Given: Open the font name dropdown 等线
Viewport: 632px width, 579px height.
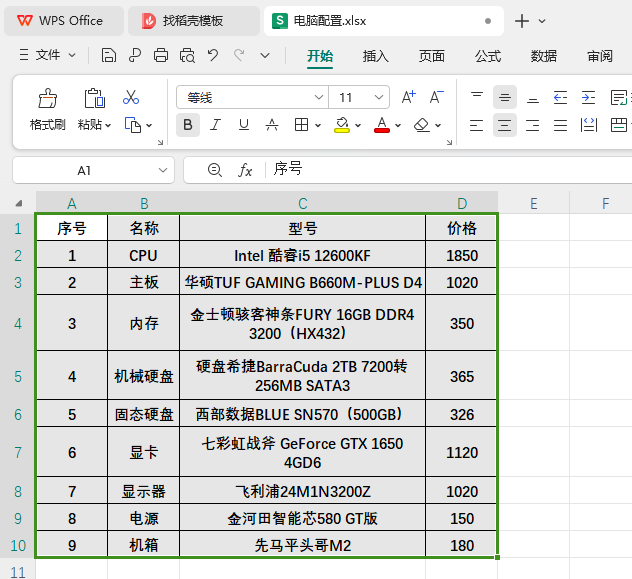Looking at the screenshot, I should click(x=318, y=97).
